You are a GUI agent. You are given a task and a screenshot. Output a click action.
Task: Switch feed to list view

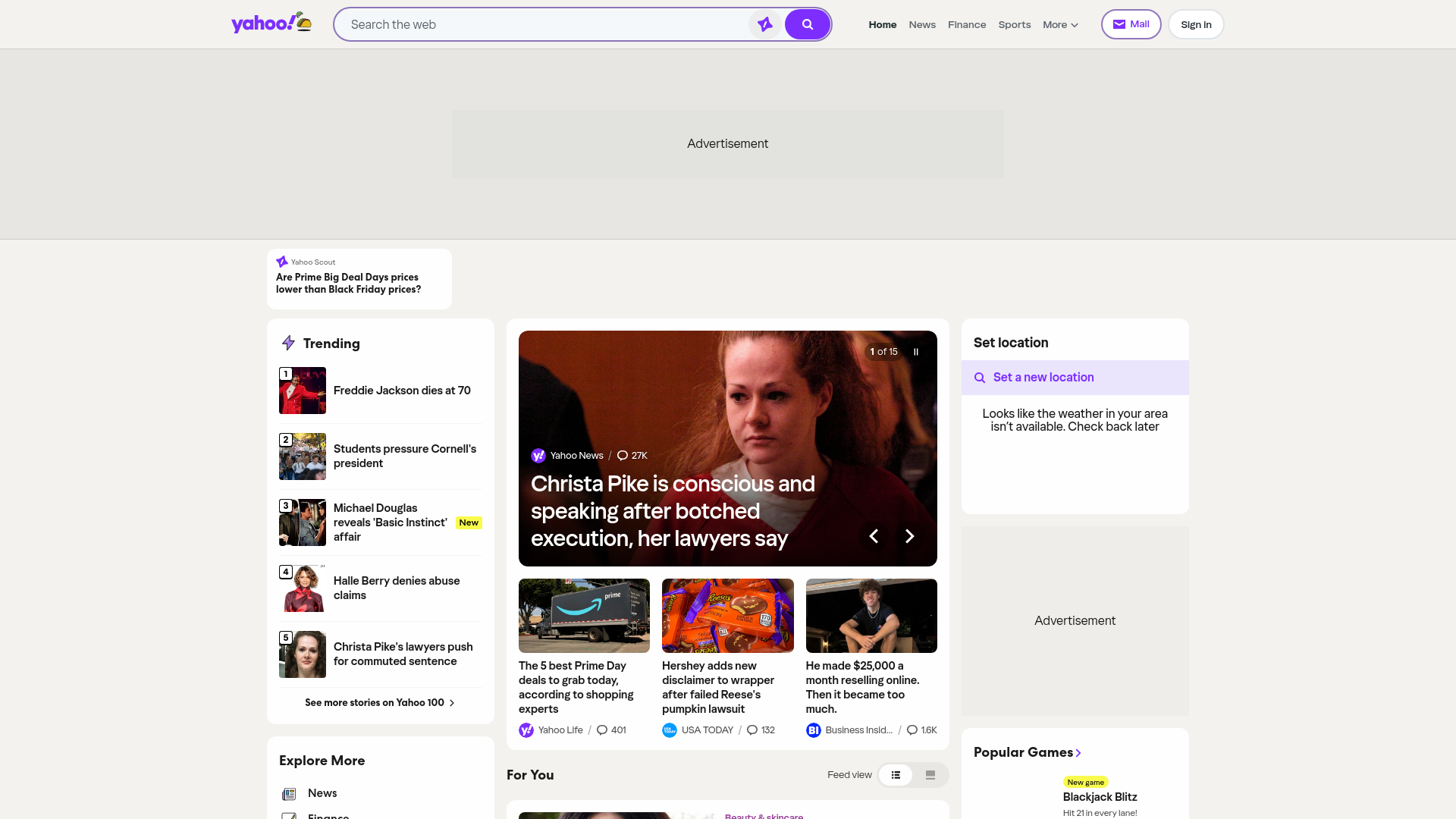coord(896,775)
